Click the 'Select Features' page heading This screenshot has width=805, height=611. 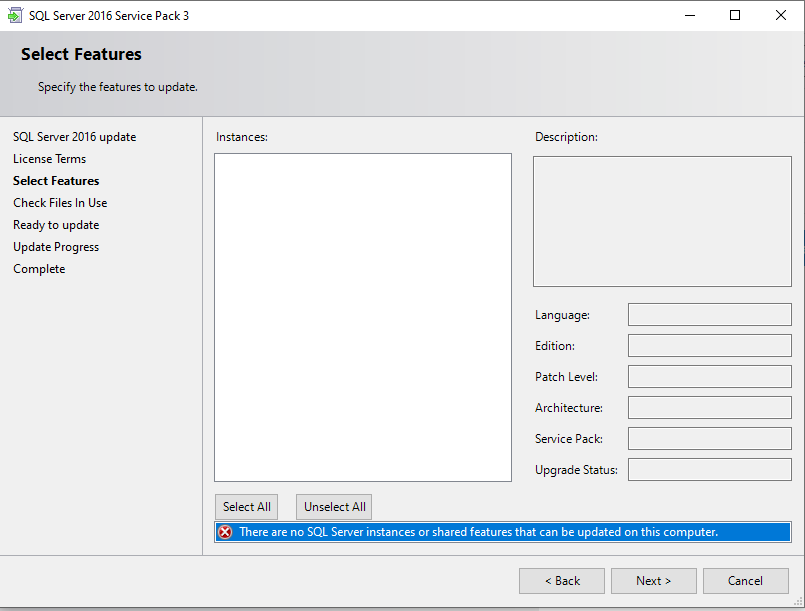[x=81, y=54]
